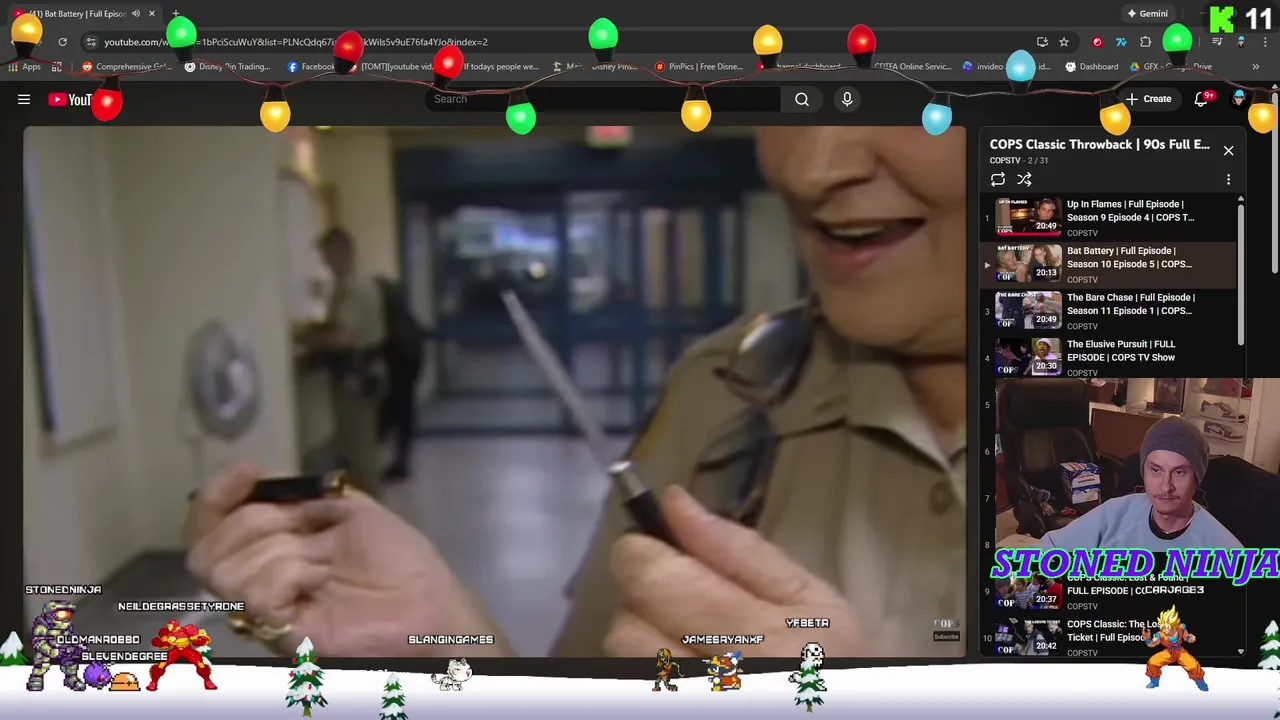
Task: Open the Disney Pin Trading bookmark
Action: [x=227, y=67]
